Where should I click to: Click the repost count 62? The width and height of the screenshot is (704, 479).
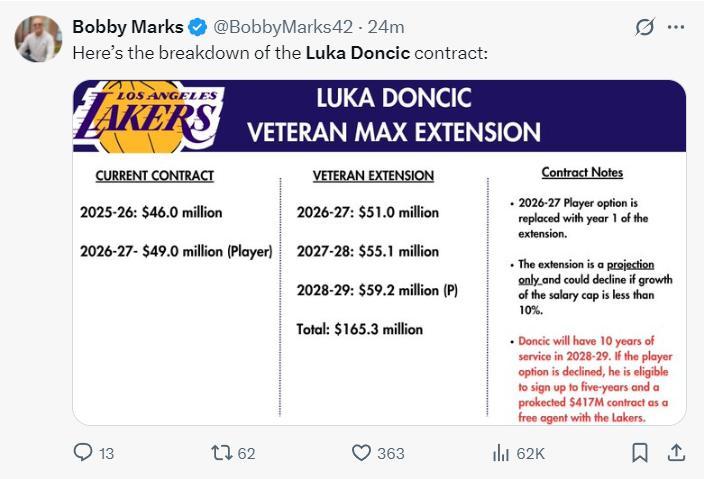(247, 454)
